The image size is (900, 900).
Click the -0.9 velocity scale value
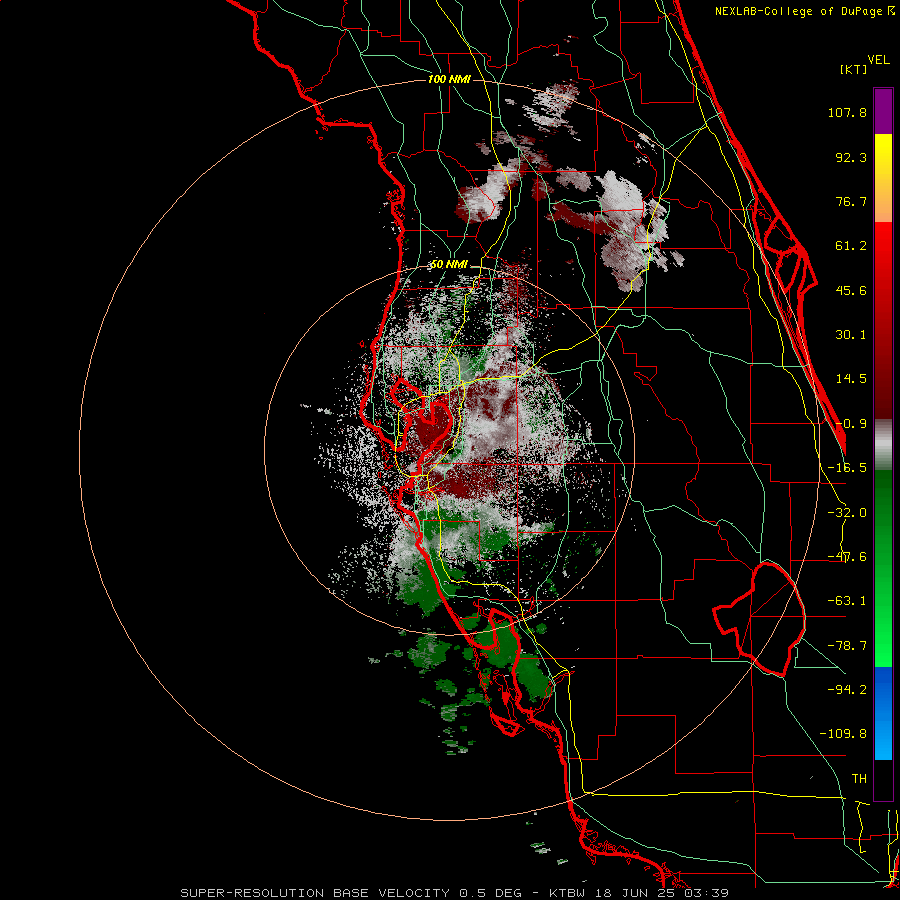point(851,424)
